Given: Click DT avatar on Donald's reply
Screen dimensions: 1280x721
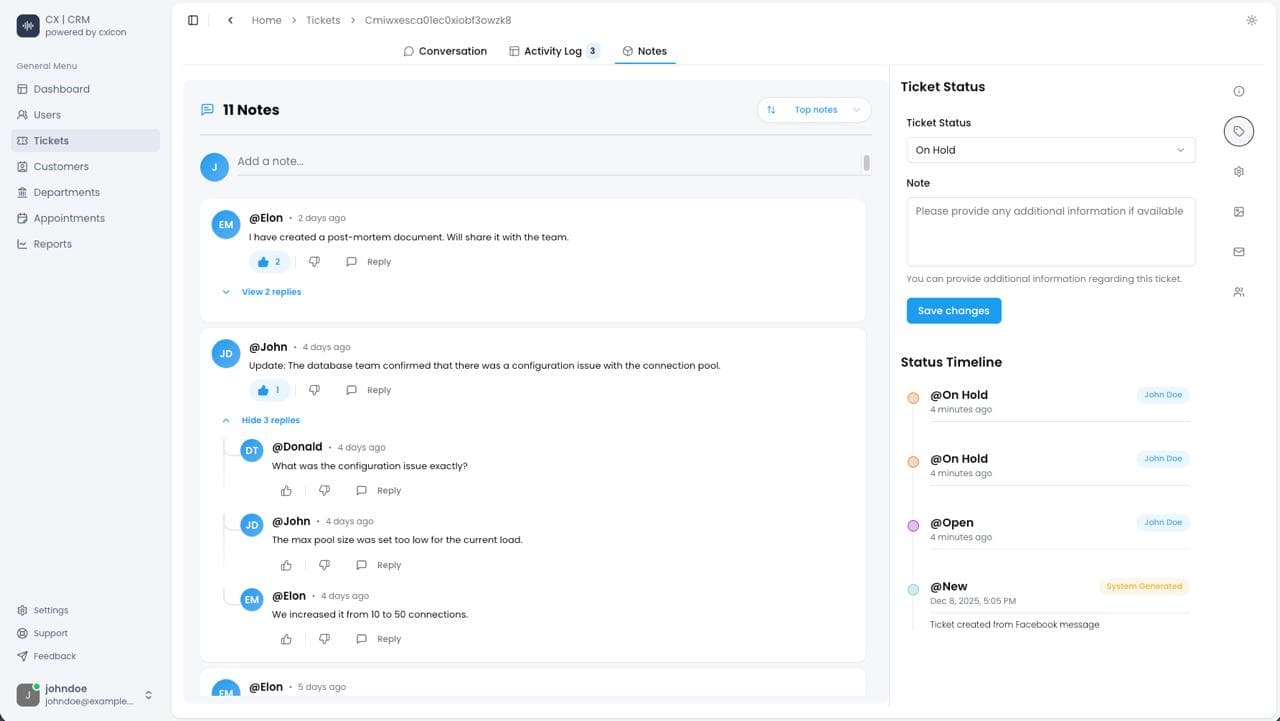Looking at the screenshot, I should click(x=252, y=451).
